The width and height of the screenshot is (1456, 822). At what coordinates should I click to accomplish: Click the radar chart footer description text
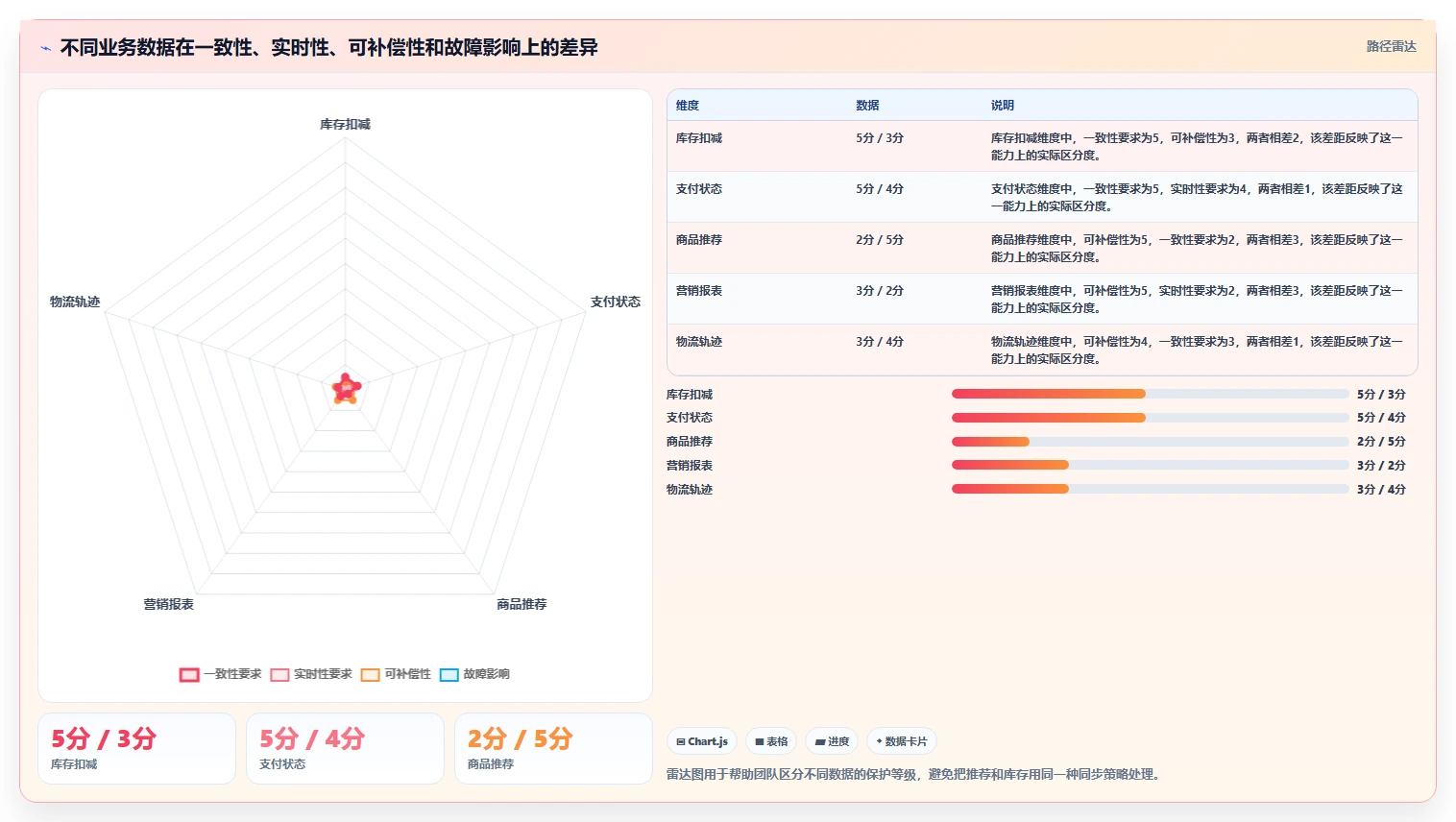[915, 774]
